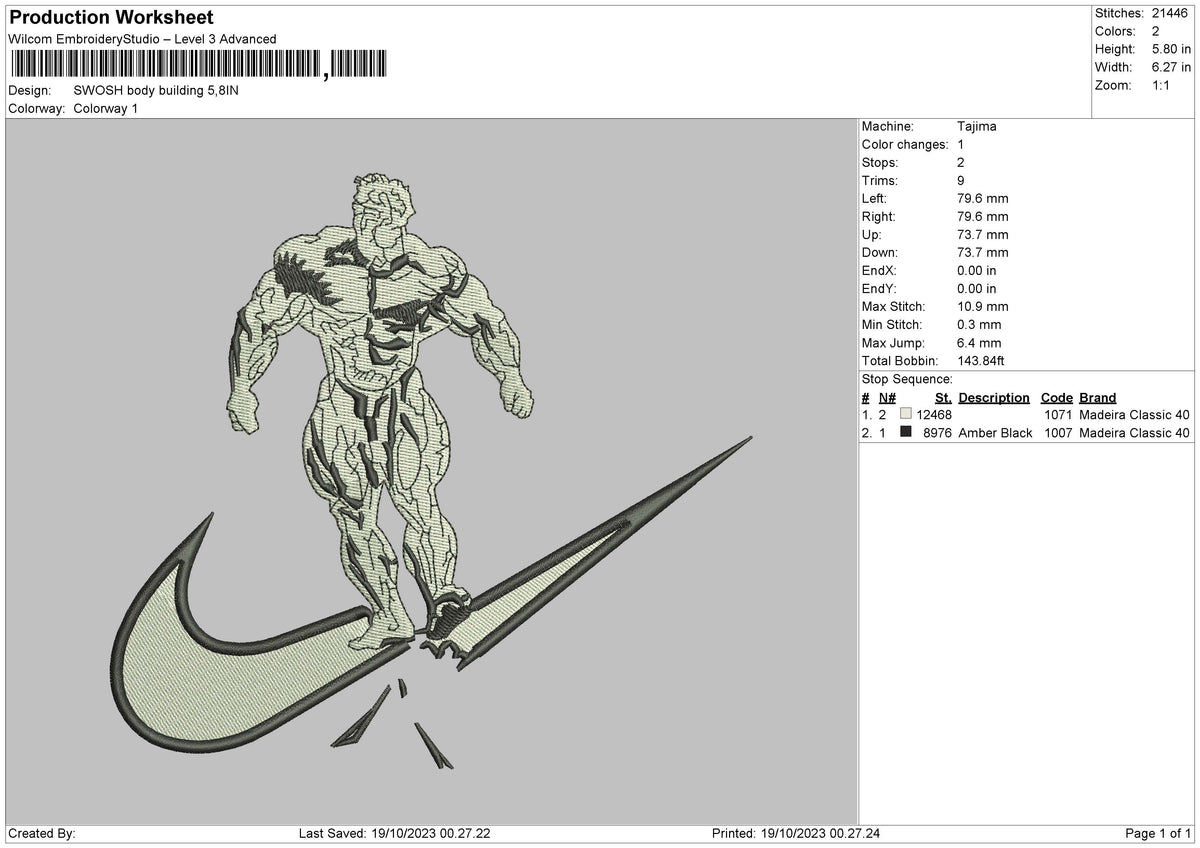The height and width of the screenshot is (848, 1200).
Task: Click the 'Page 1 of 1' footer
Action: (x=1158, y=834)
